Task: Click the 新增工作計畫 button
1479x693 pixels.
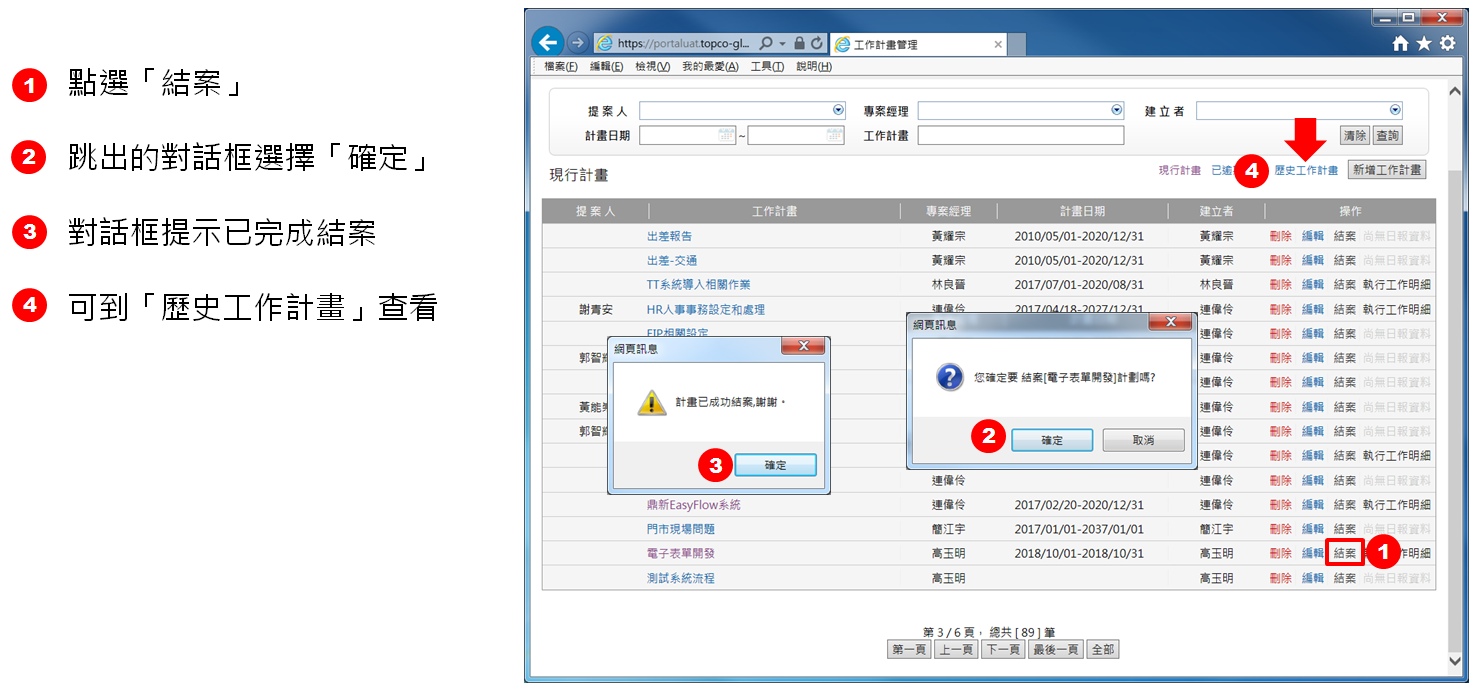Action: (x=1386, y=170)
